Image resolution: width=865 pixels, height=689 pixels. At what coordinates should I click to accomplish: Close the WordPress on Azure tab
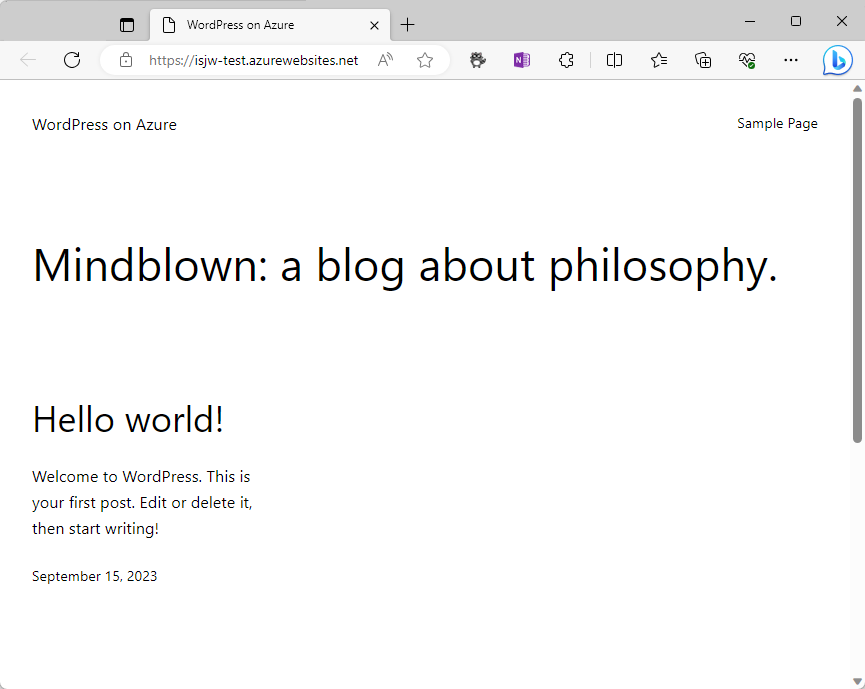pyautogui.click(x=374, y=25)
